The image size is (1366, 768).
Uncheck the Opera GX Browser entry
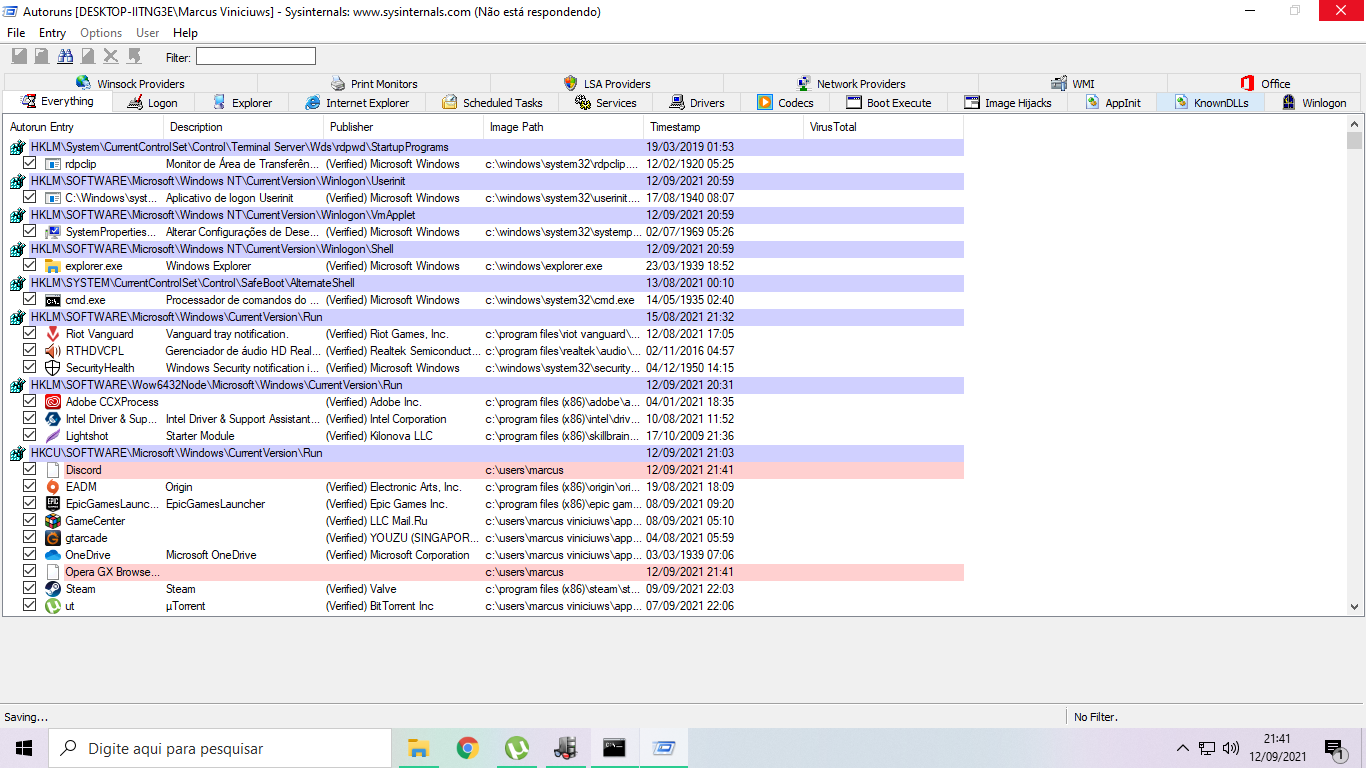(29, 572)
